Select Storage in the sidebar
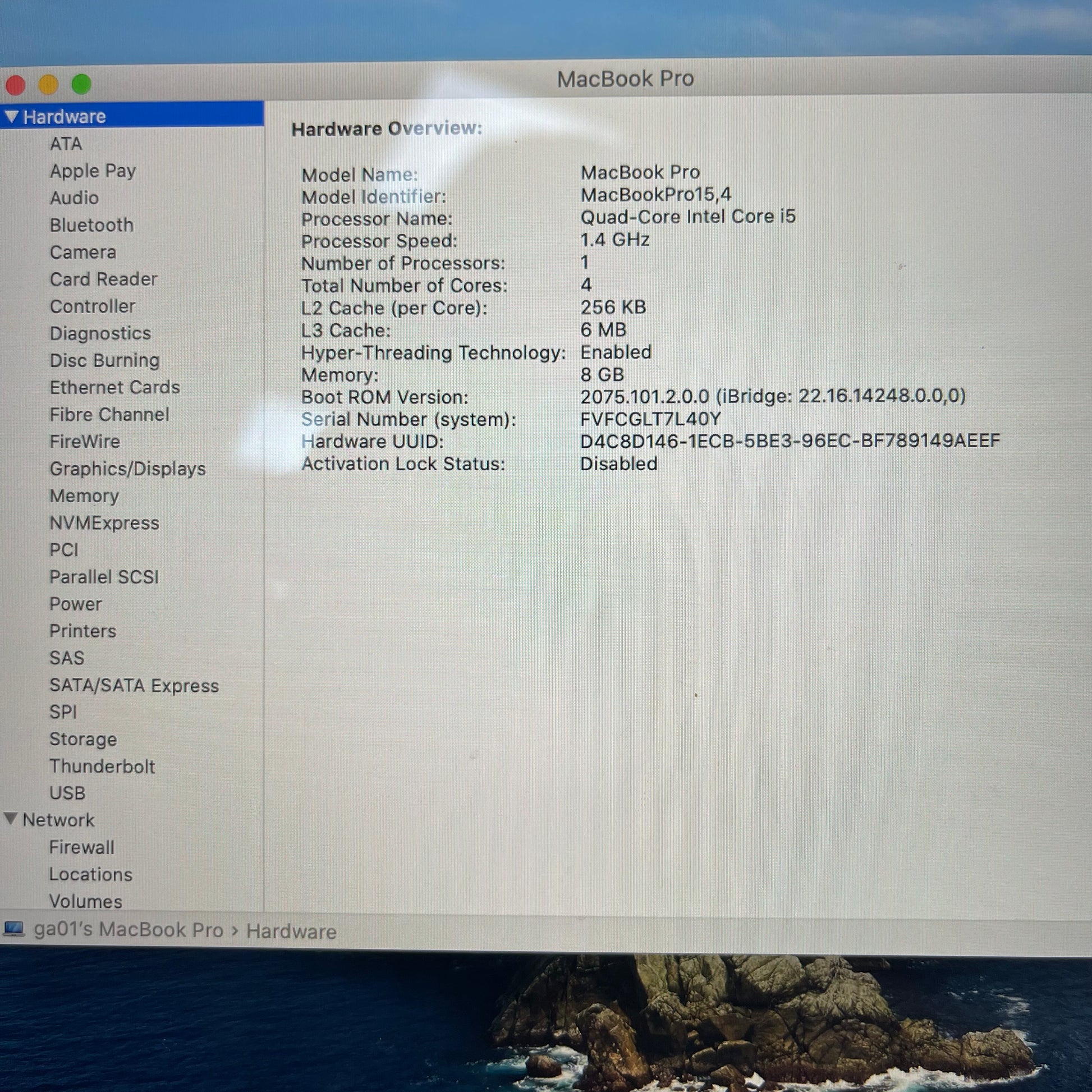The image size is (1092, 1092). click(x=83, y=739)
